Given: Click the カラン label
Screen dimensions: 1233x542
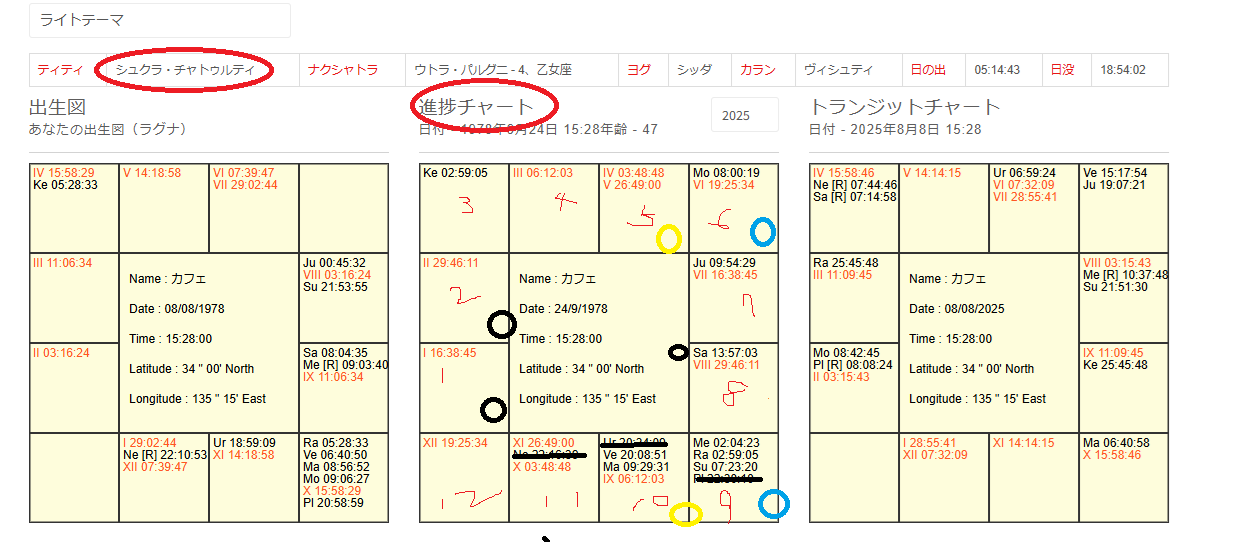Looking at the screenshot, I should pos(757,70).
